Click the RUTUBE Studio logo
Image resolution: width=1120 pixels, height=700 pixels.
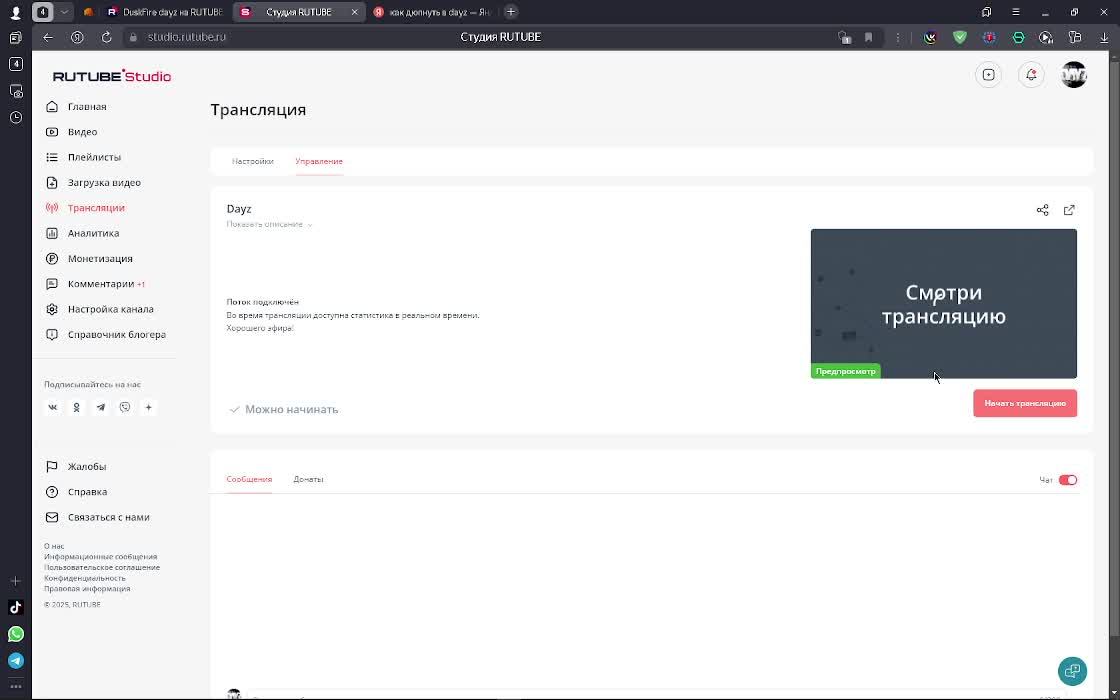pyautogui.click(x=112, y=76)
